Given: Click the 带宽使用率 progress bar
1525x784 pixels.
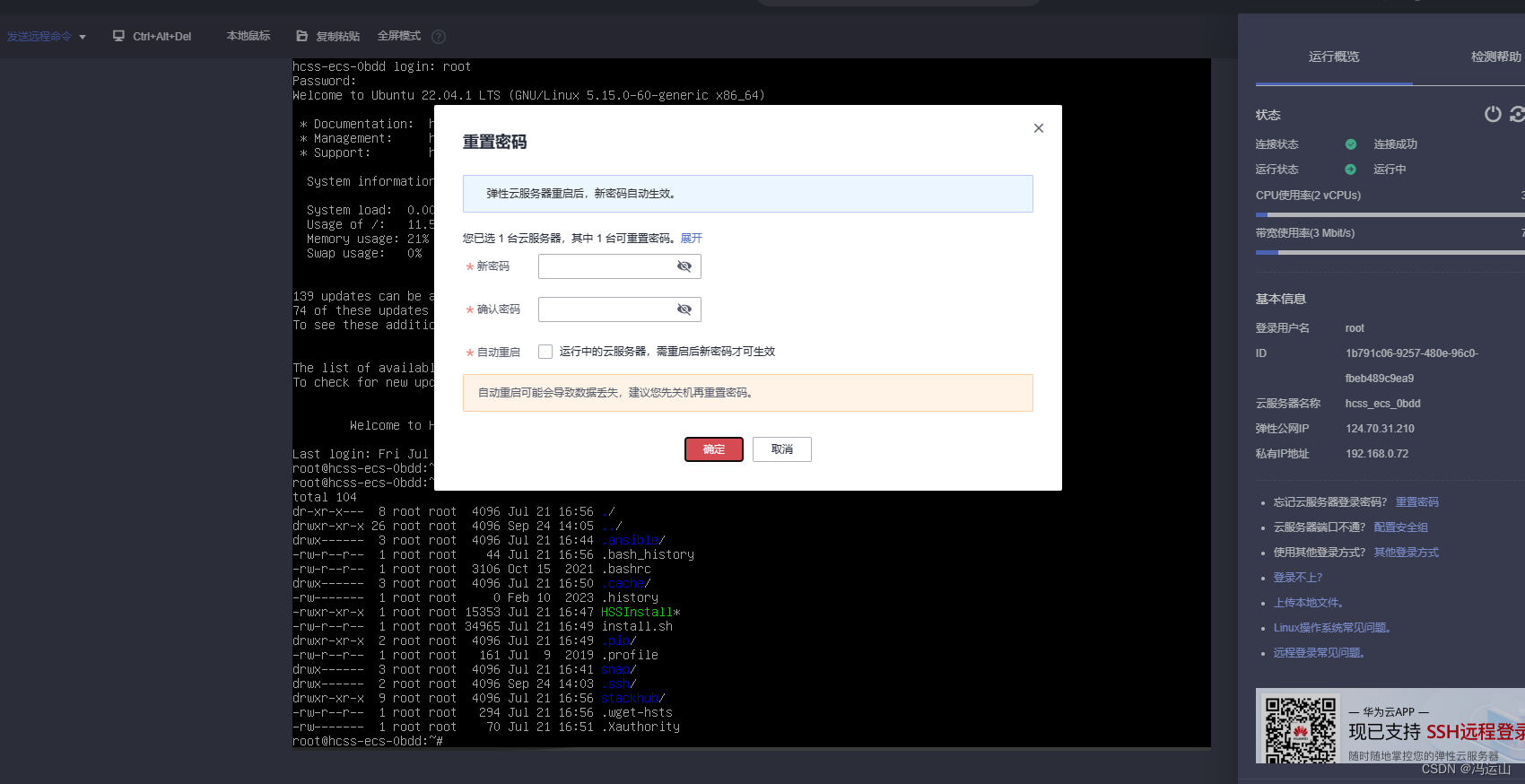Looking at the screenshot, I should 1390,253.
